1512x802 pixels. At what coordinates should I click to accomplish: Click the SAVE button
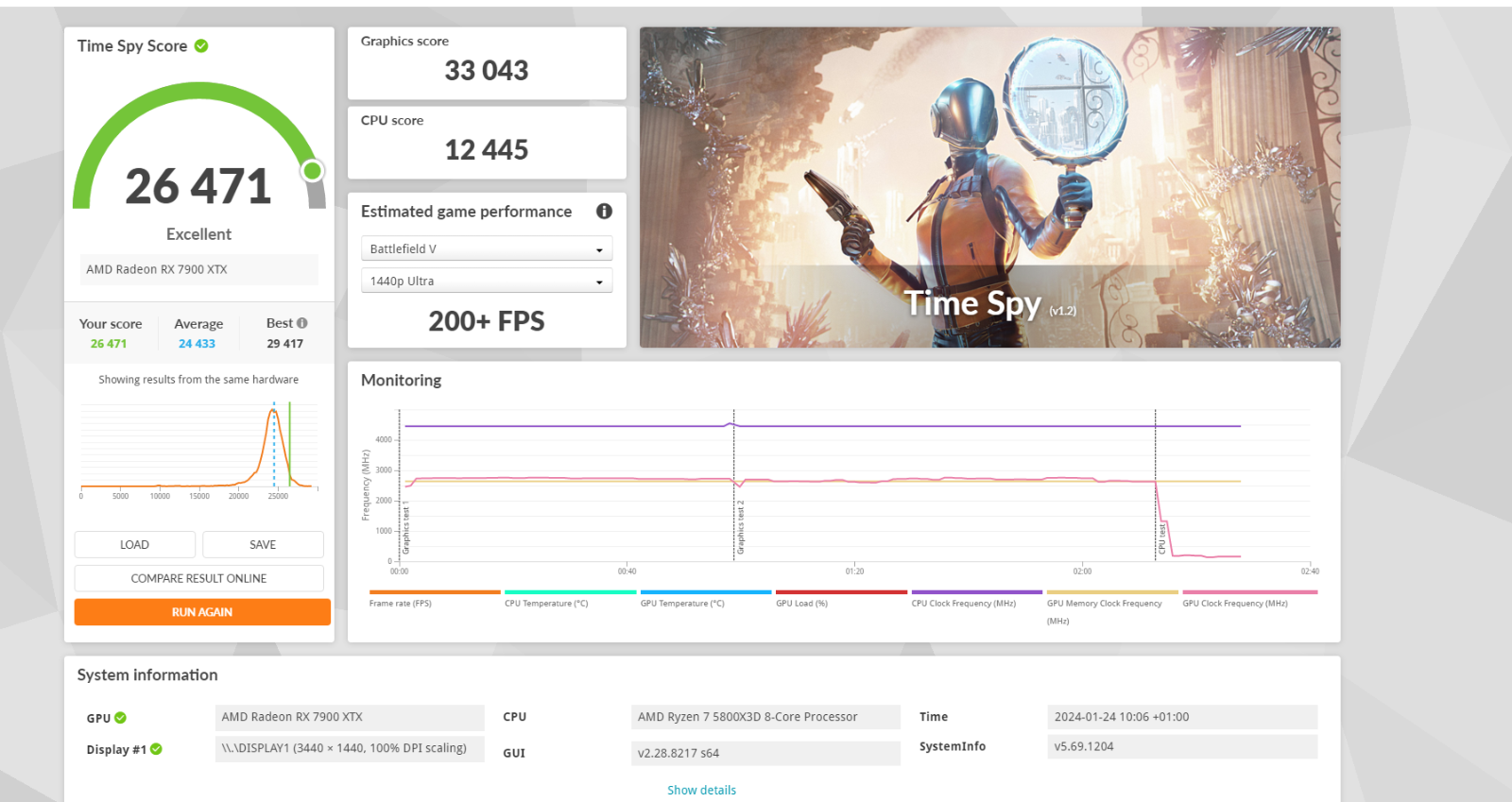[263, 545]
